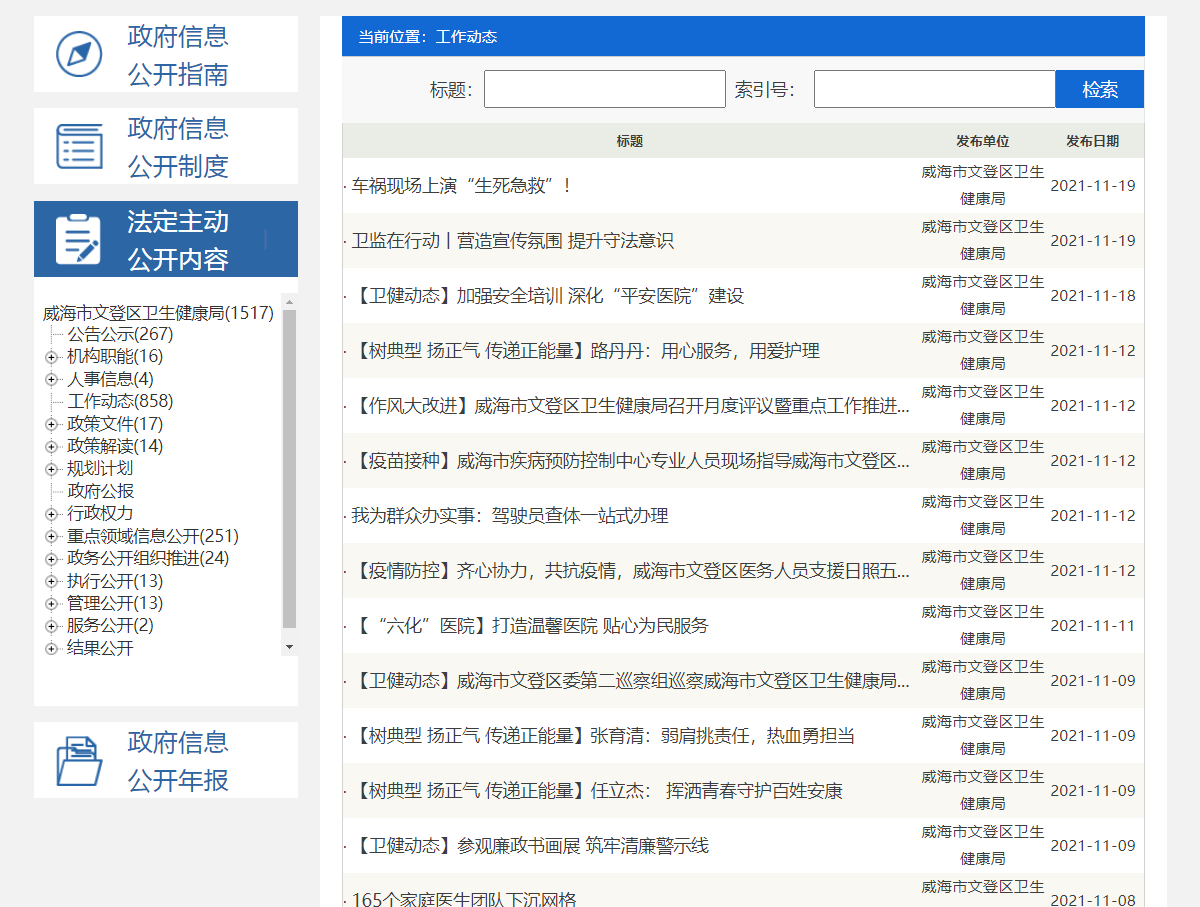
Task: Open article 任立杰：挥洒青春守护百姓安康
Action: [x=597, y=791]
